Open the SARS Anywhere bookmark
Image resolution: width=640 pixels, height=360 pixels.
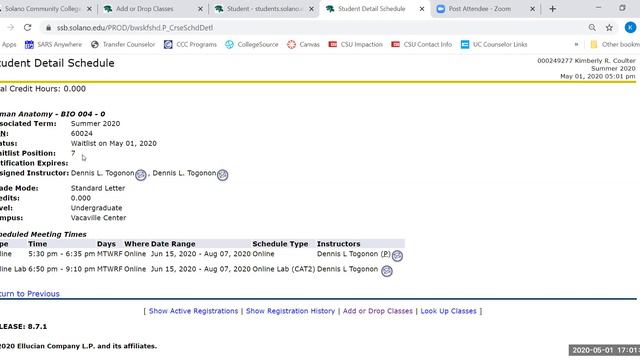pyautogui.click(x=53, y=44)
